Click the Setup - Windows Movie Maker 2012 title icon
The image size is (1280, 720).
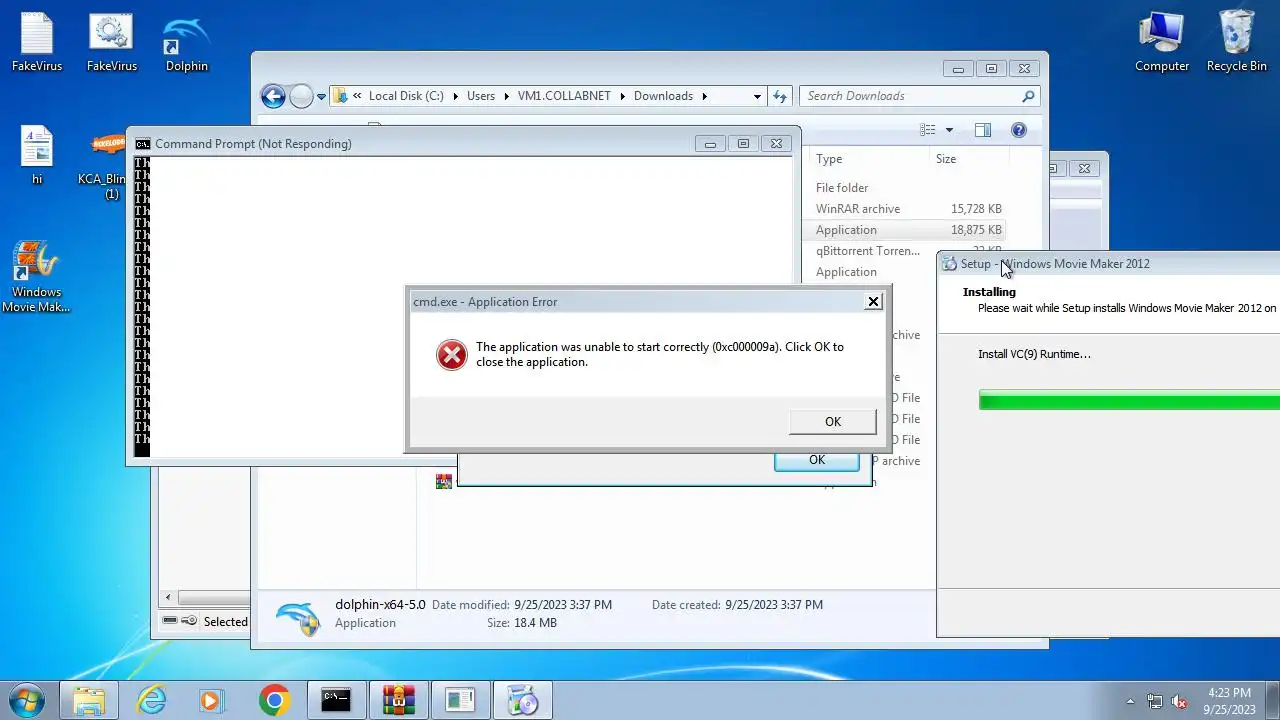[x=949, y=264]
